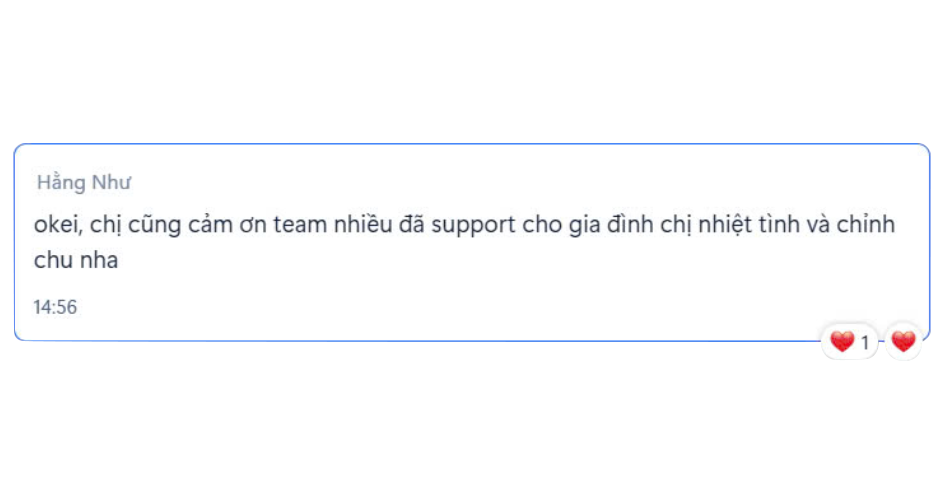Click the reaction count number 1
This screenshot has width=944, height=499.
[x=865, y=342]
